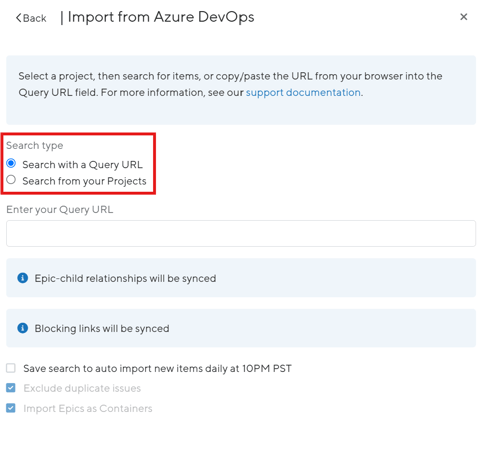Focus the Enter your Query URL field

pyautogui.click(x=241, y=233)
